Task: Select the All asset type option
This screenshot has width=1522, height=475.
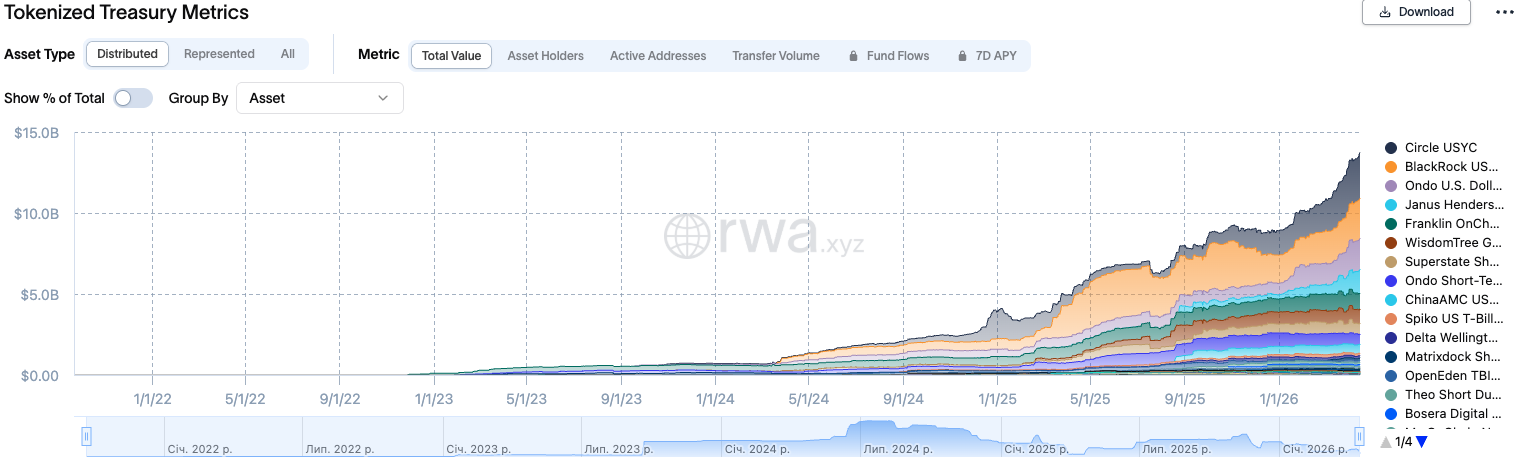Action: pos(288,54)
